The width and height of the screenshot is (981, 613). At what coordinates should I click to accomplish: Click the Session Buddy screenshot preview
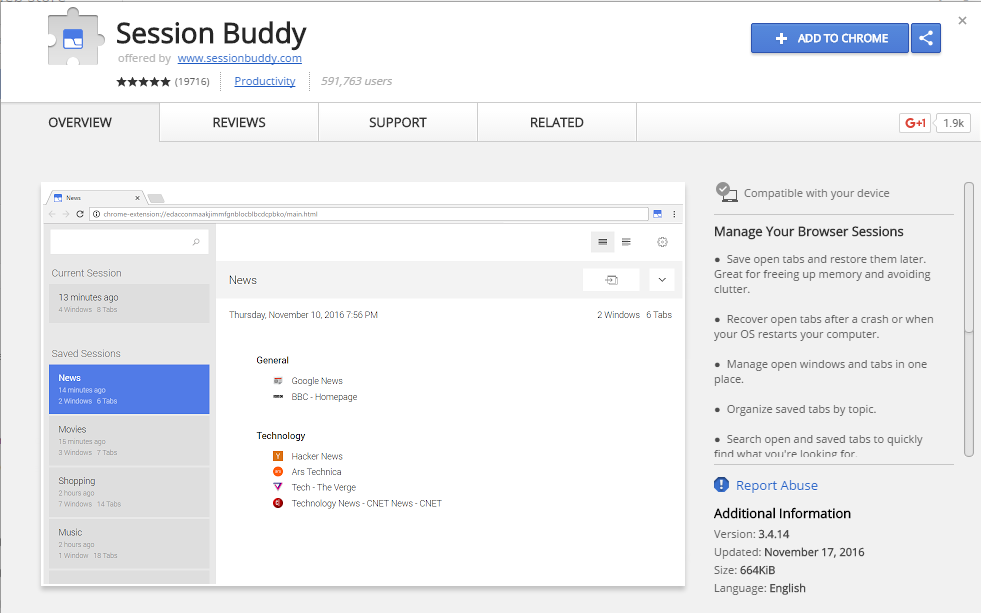pos(363,384)
